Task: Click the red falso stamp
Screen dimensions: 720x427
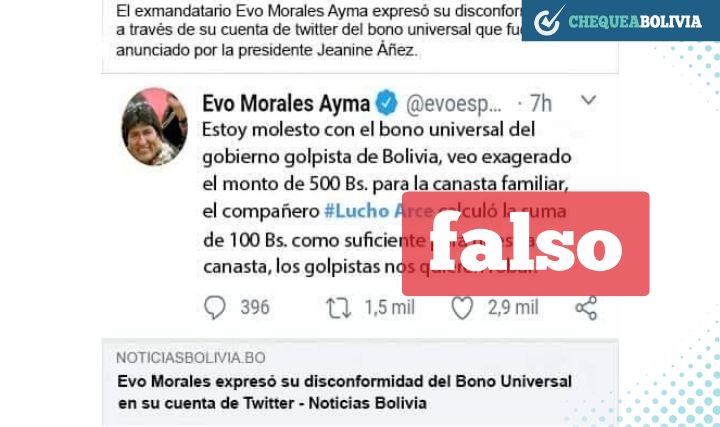Action: coord(526,243)
